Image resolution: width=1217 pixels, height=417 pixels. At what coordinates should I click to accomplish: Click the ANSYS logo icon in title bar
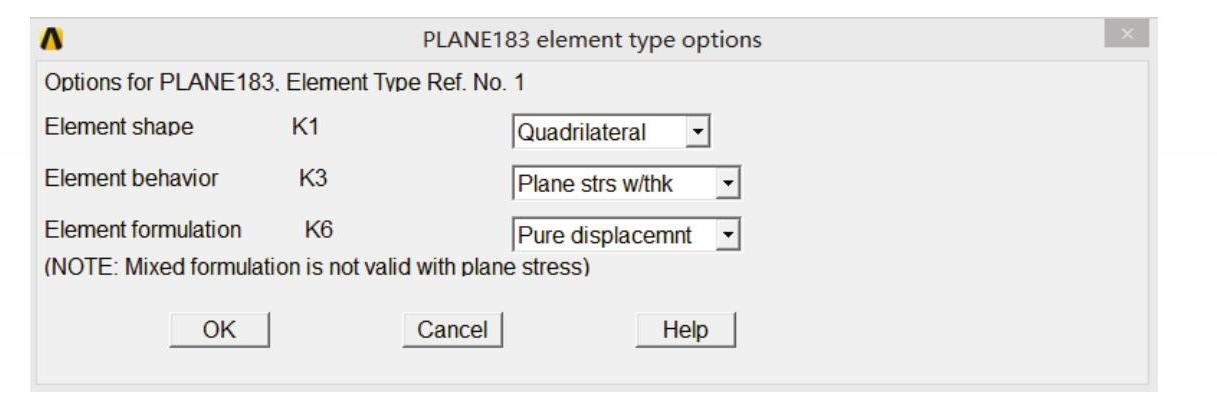(x=50, y=39)
